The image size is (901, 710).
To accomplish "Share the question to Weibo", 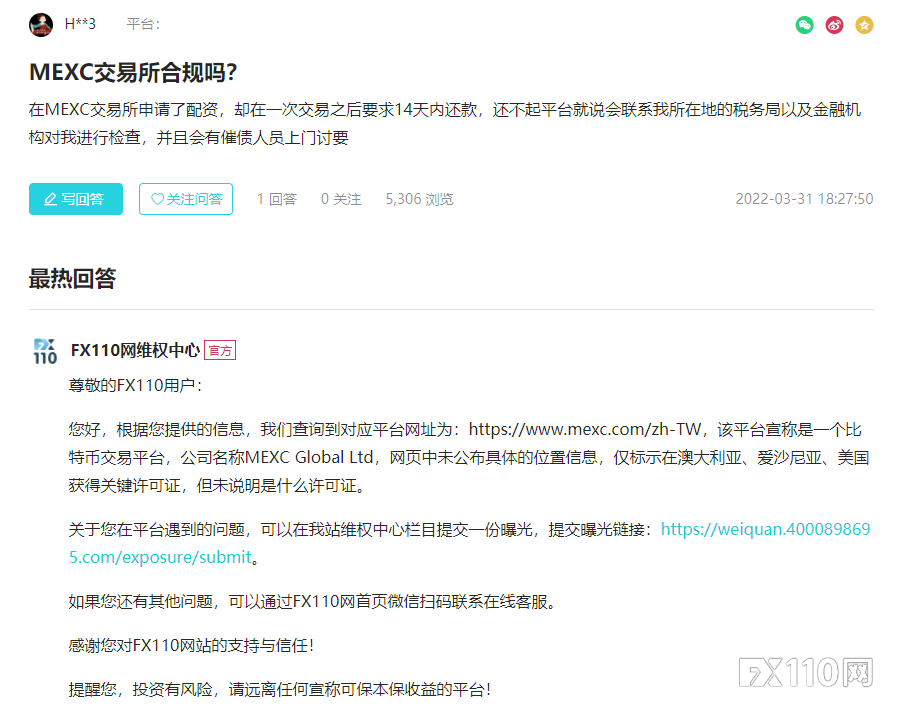I will tap(834, 25).
